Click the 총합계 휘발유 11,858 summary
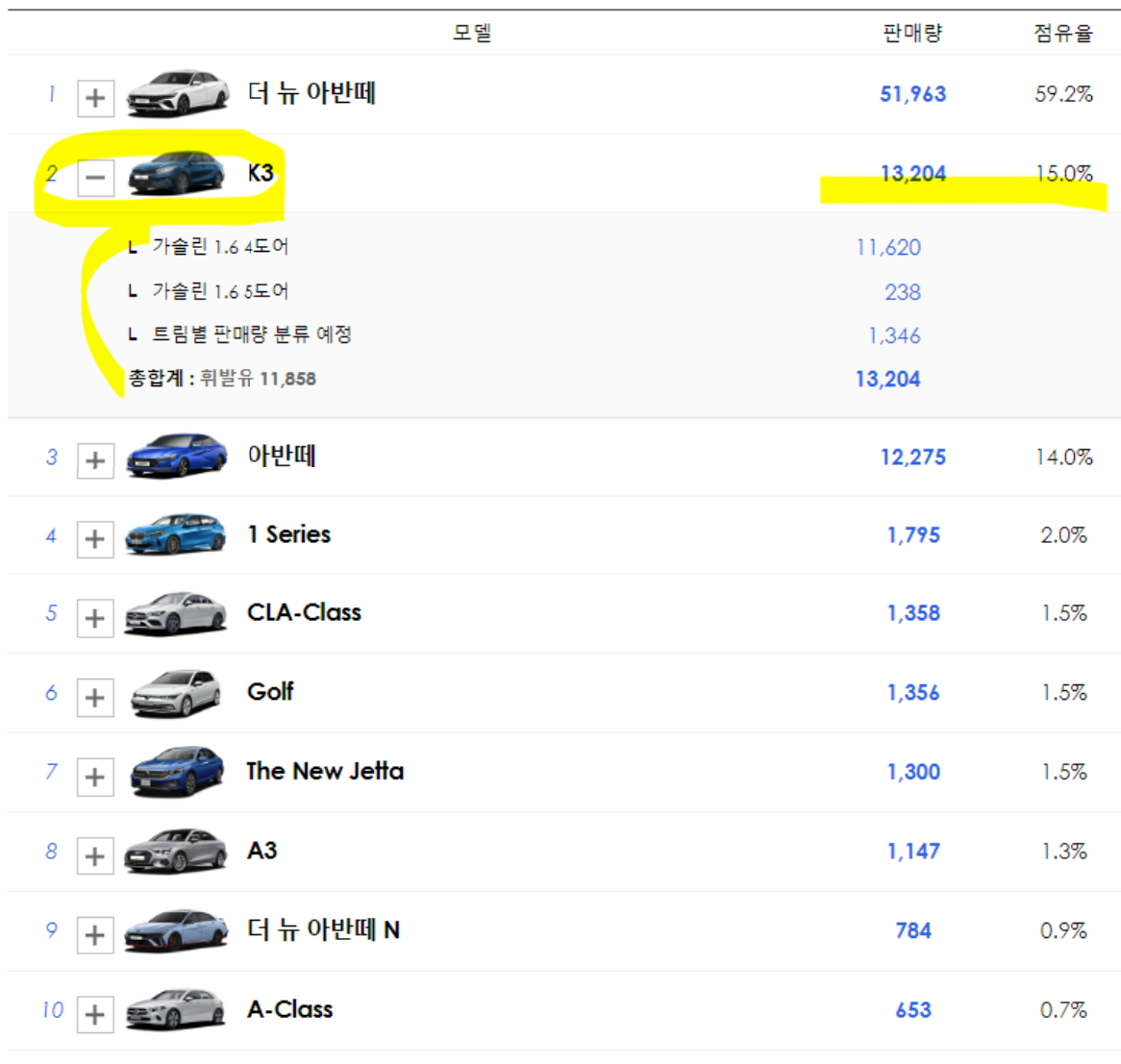 tap(222, 378)
